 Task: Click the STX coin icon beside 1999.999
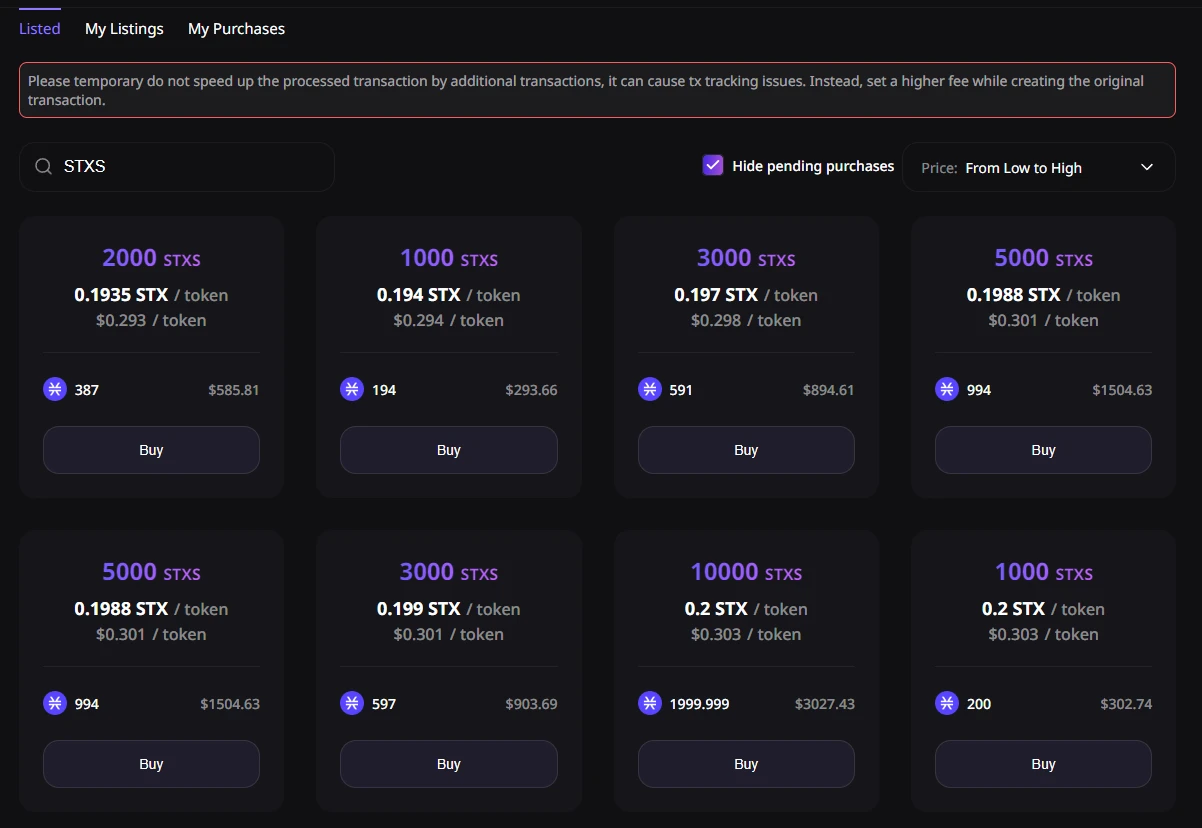tap(650, 703)
